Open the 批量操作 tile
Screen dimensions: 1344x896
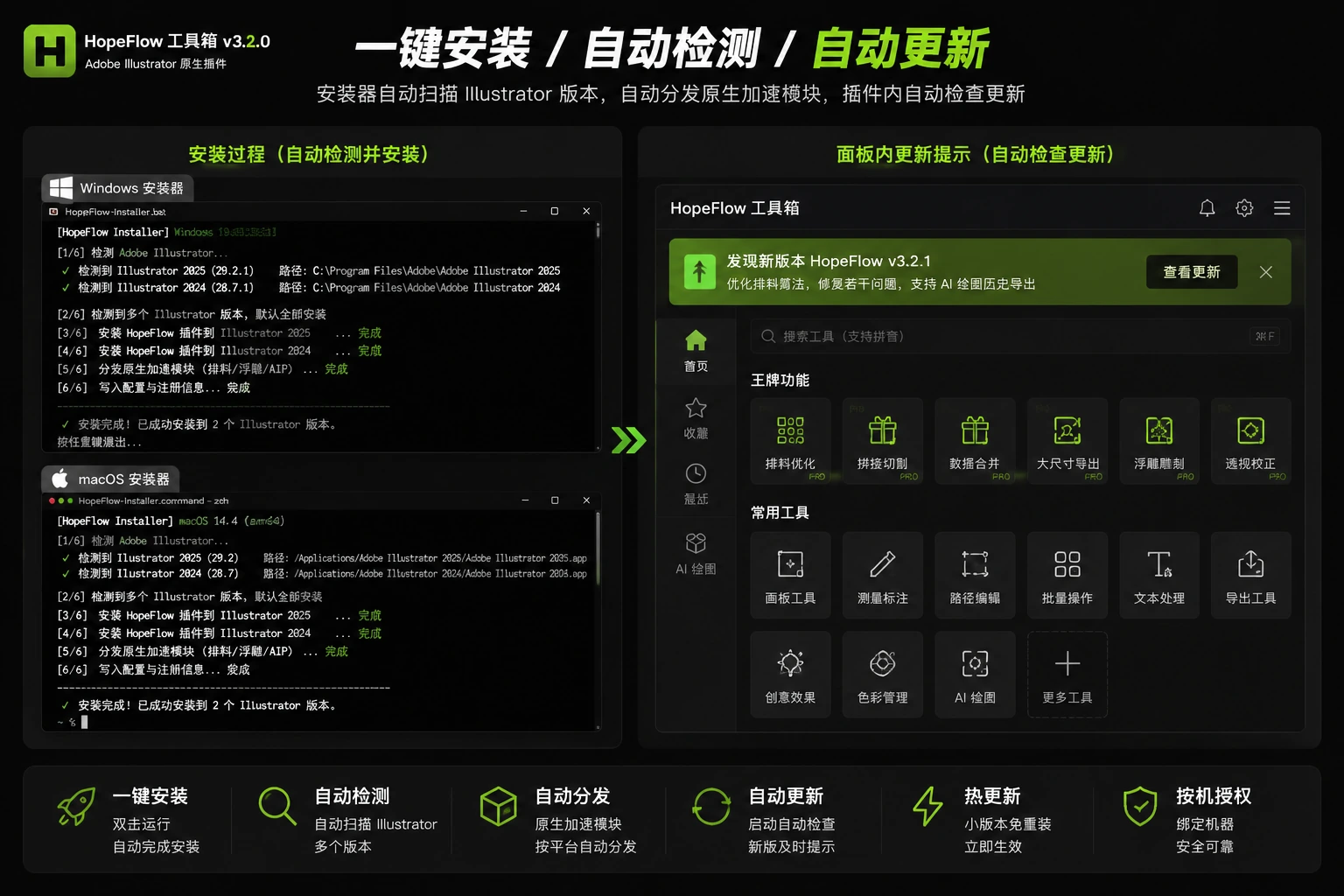point(1067,576)
